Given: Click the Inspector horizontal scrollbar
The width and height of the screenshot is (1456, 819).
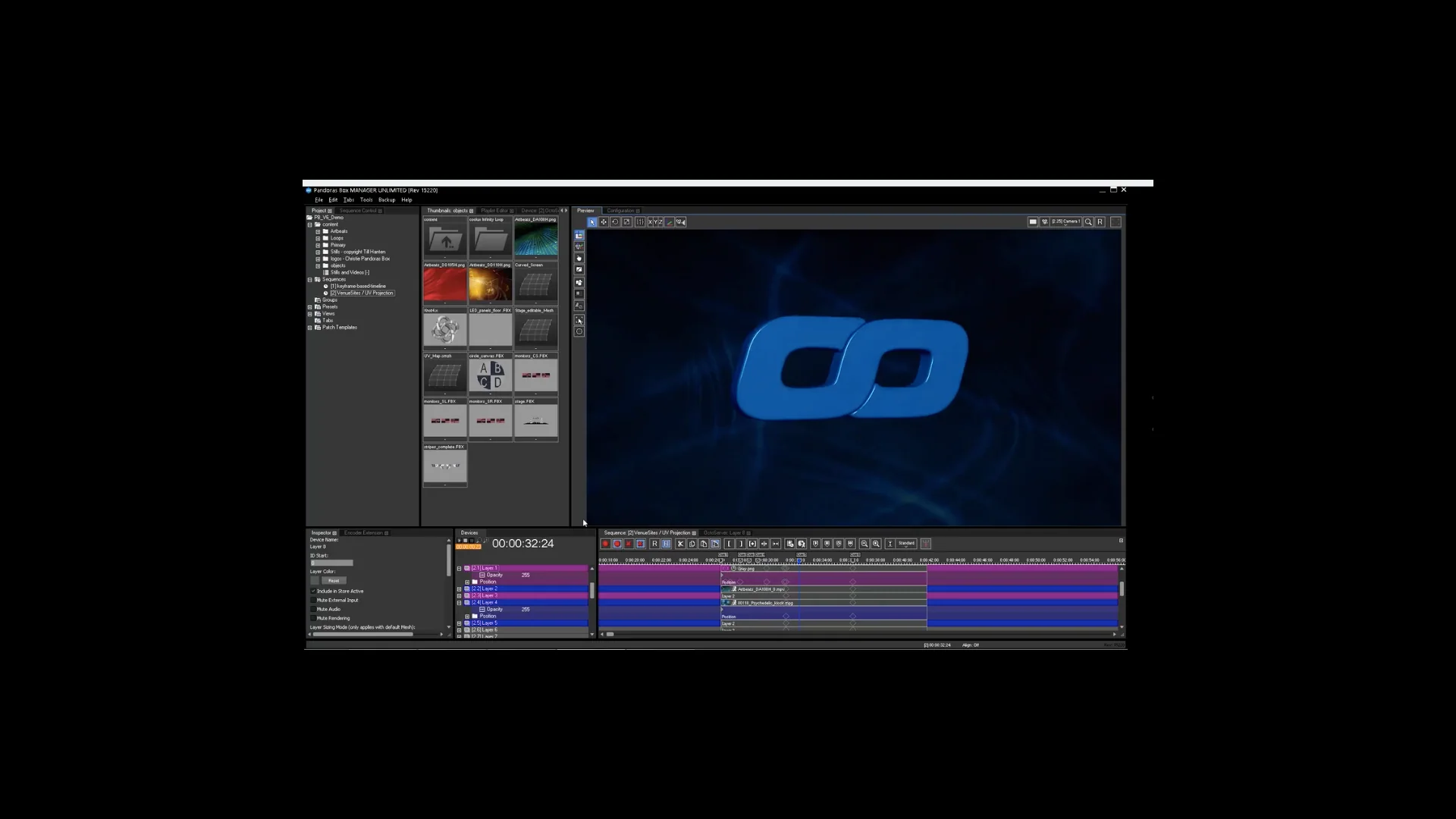Looking at the screenshot, I should pyautogui.click(x=363, y=635).
